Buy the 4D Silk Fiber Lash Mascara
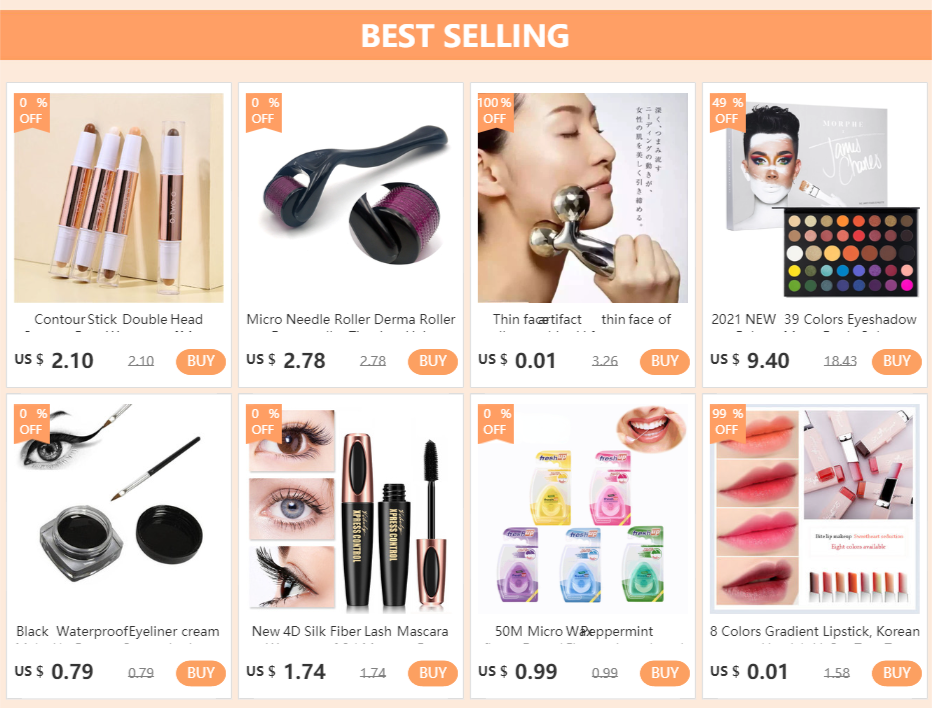The image size is (932, 708). click(433, 673)
